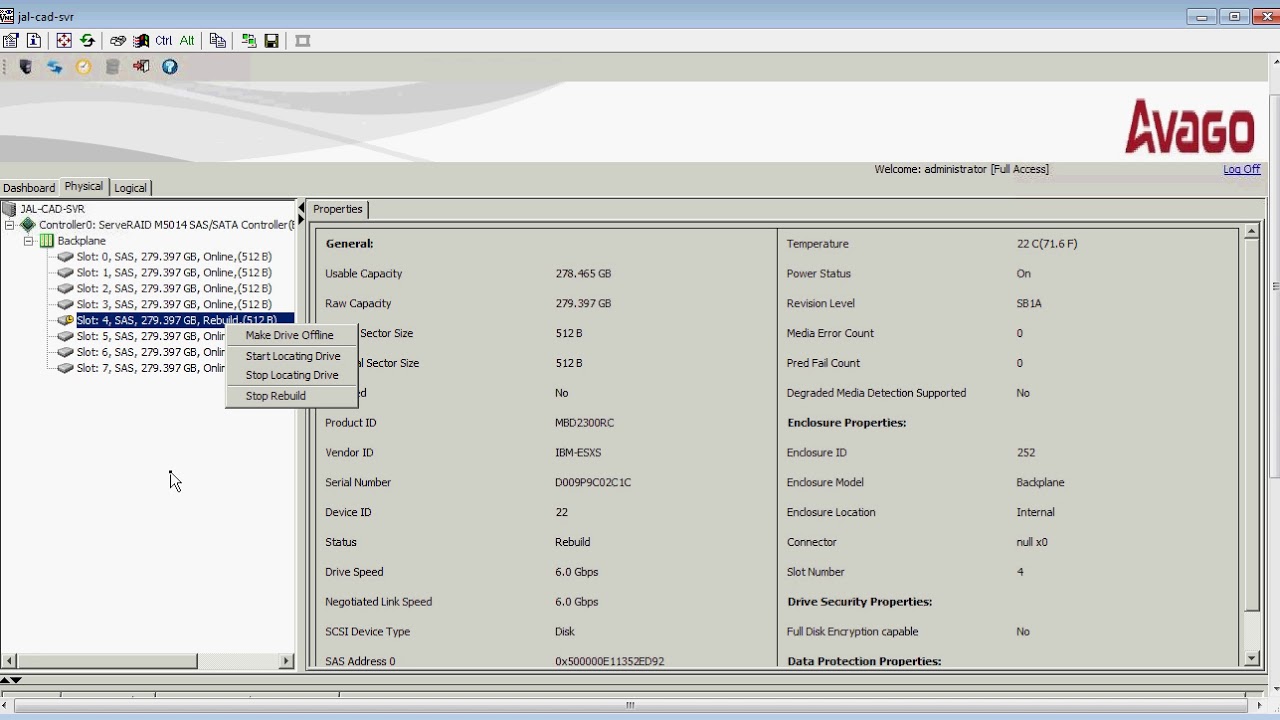Click the SAS Address value 0x500000E11352ED92
The height and width of the screenshot is (720, 1280).
609,661
